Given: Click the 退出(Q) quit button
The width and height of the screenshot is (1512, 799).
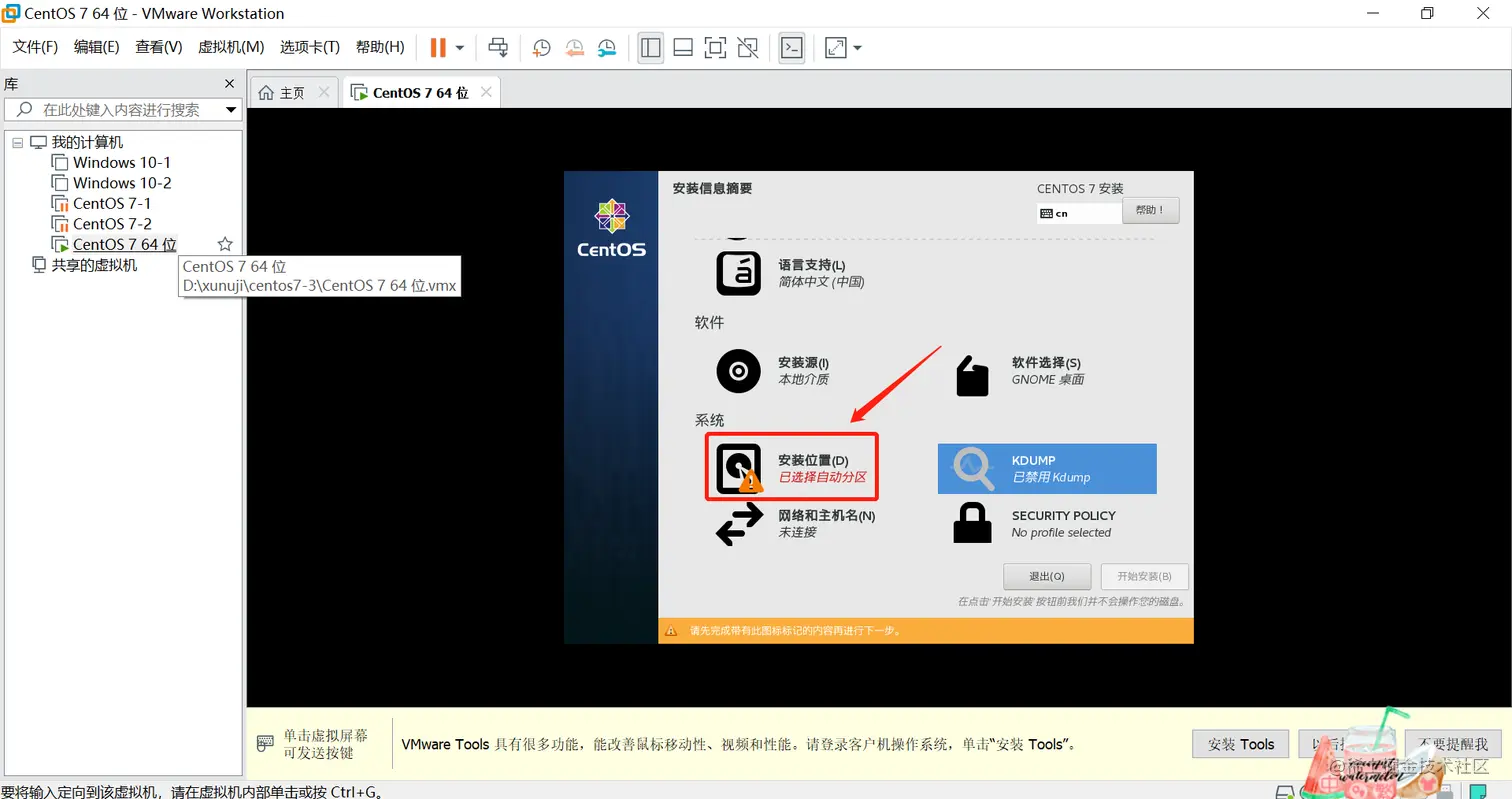Looking at the screenshot, I should click(x=1047, y=577).
